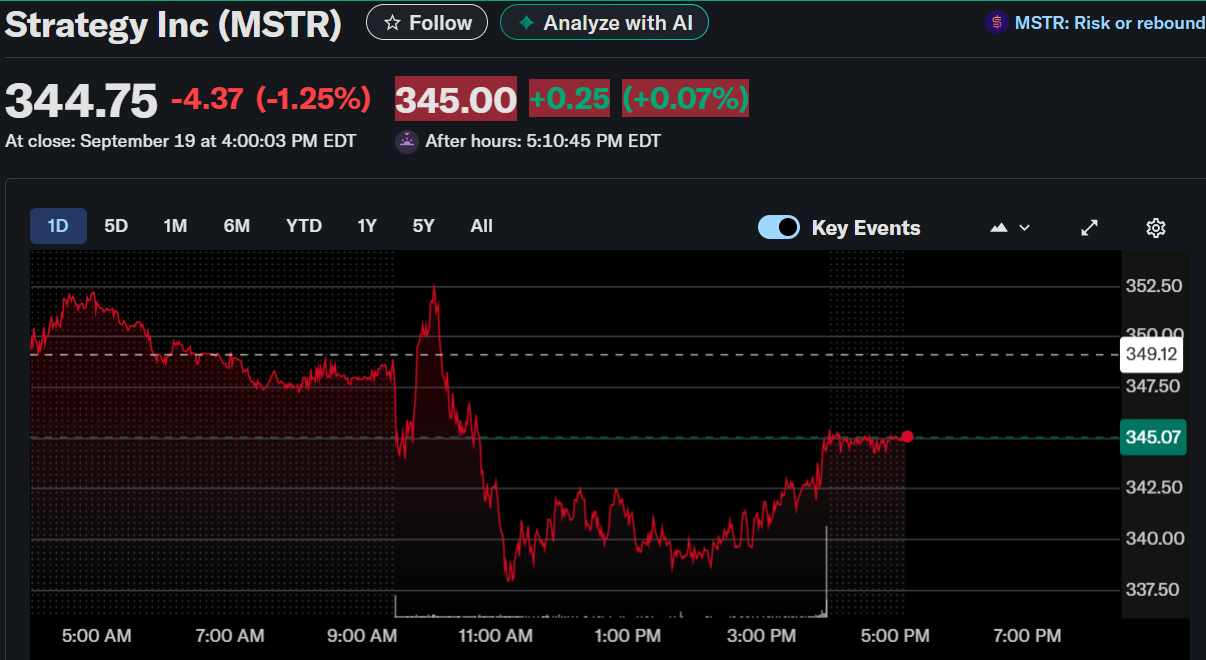This screenshot has width=1206, height=660.
Task: Open chart settings gear
Action: point(1156,228)
